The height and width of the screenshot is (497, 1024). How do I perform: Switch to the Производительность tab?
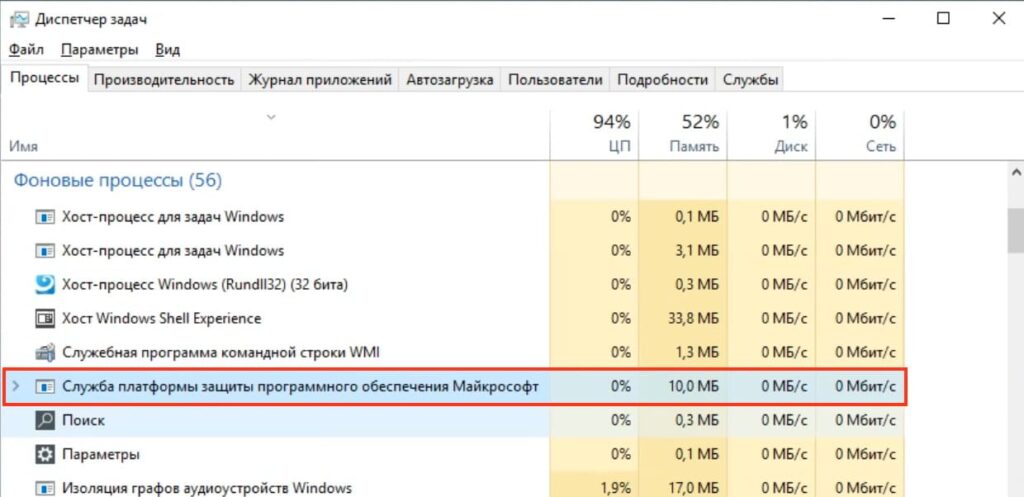[x=164, y=80]
